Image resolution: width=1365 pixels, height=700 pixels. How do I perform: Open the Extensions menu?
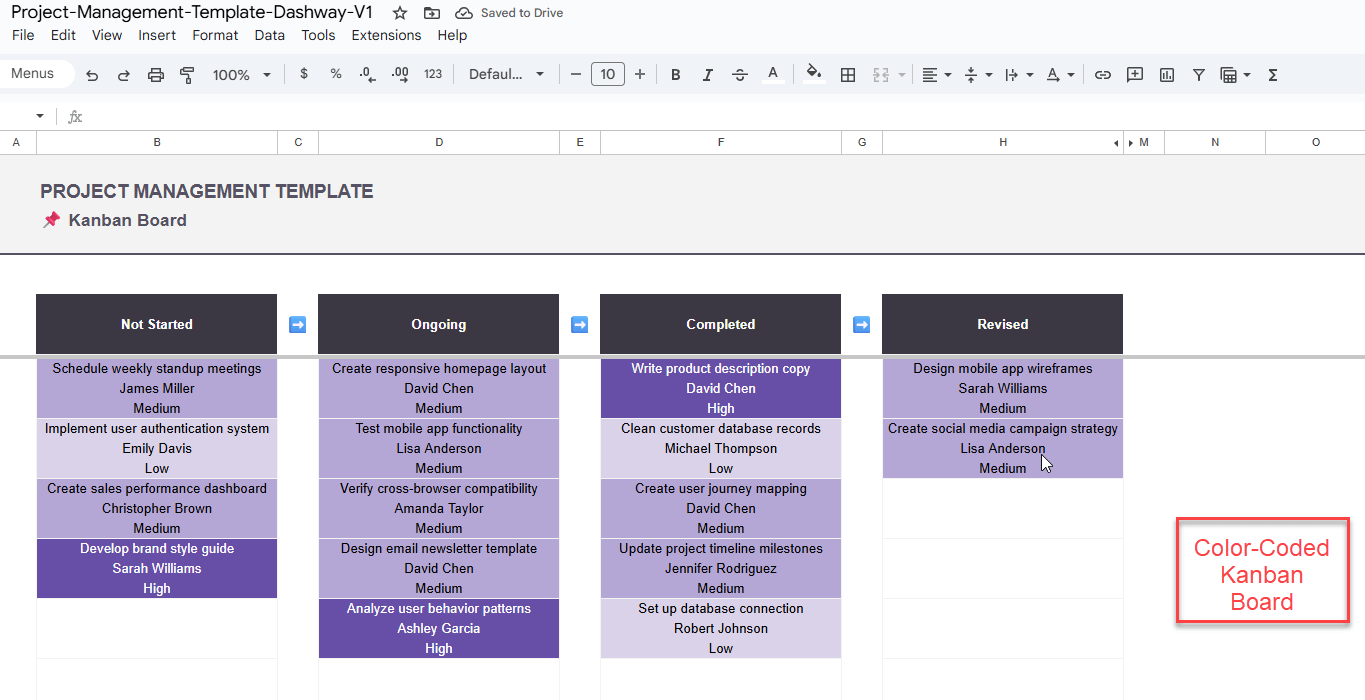tap(386, 35)
